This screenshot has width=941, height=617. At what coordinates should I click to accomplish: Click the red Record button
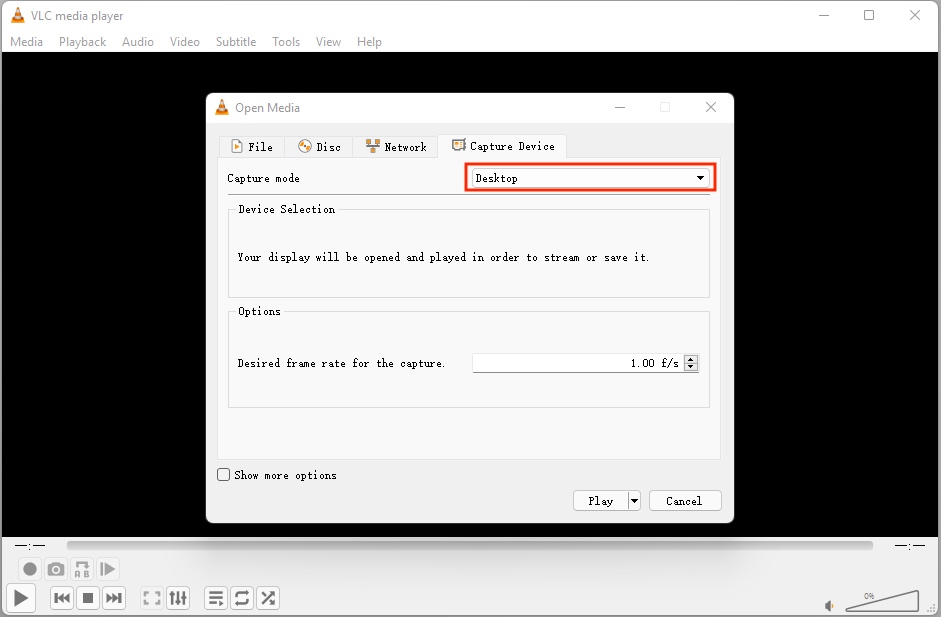coord(30,569)
